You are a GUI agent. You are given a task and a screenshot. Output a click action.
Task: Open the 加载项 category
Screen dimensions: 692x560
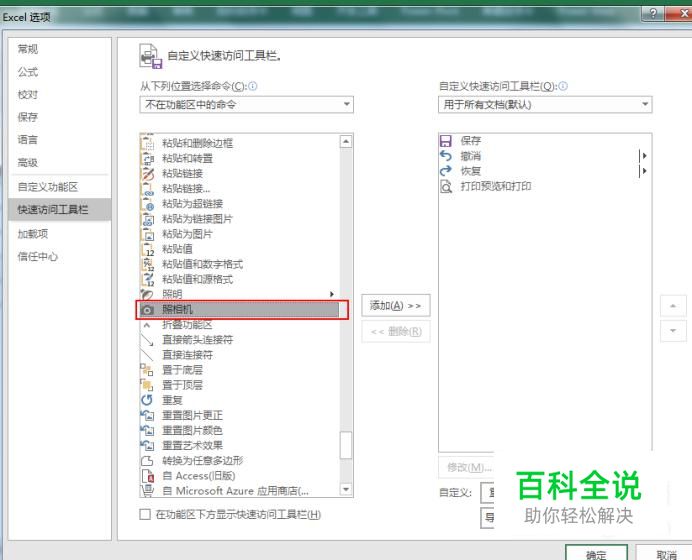point(33,234)
